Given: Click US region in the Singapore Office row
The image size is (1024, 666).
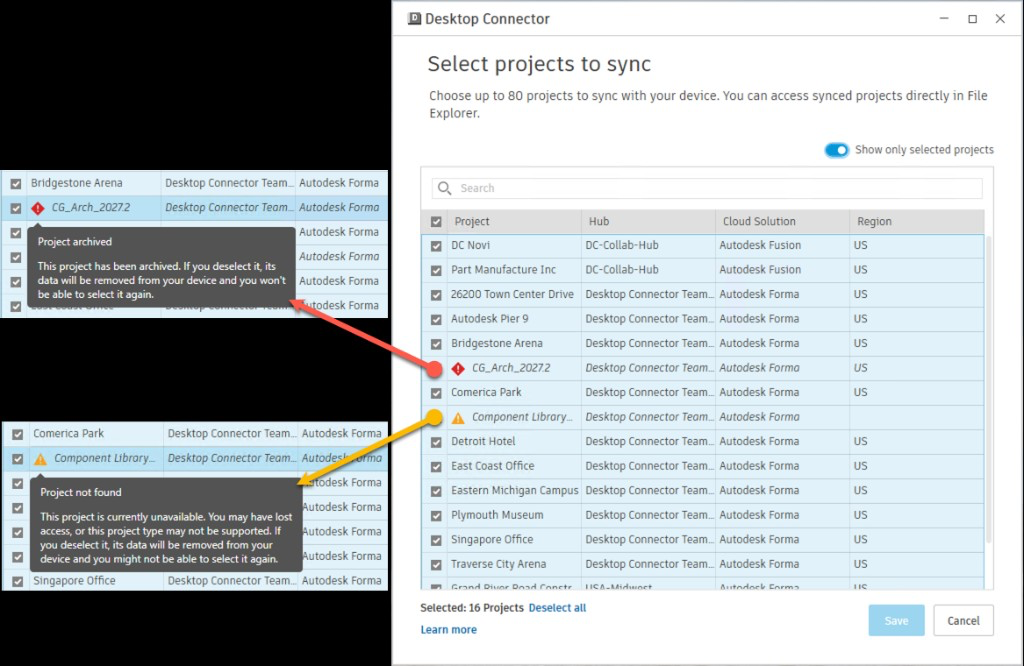Looking at the screenshot, I should click(860, 539).
